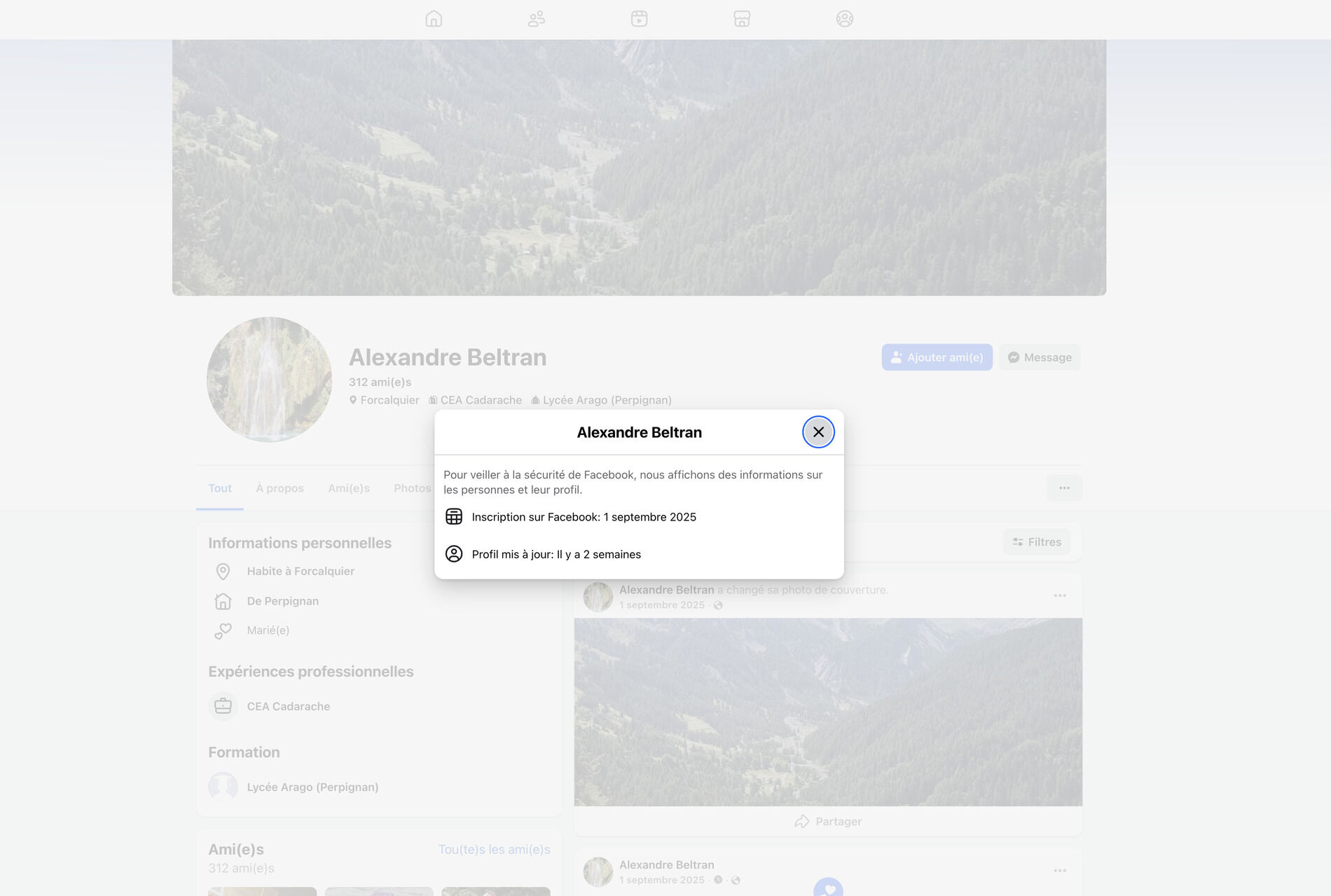Open Tou(te)s les ami(e)s link

coord(494,850)
